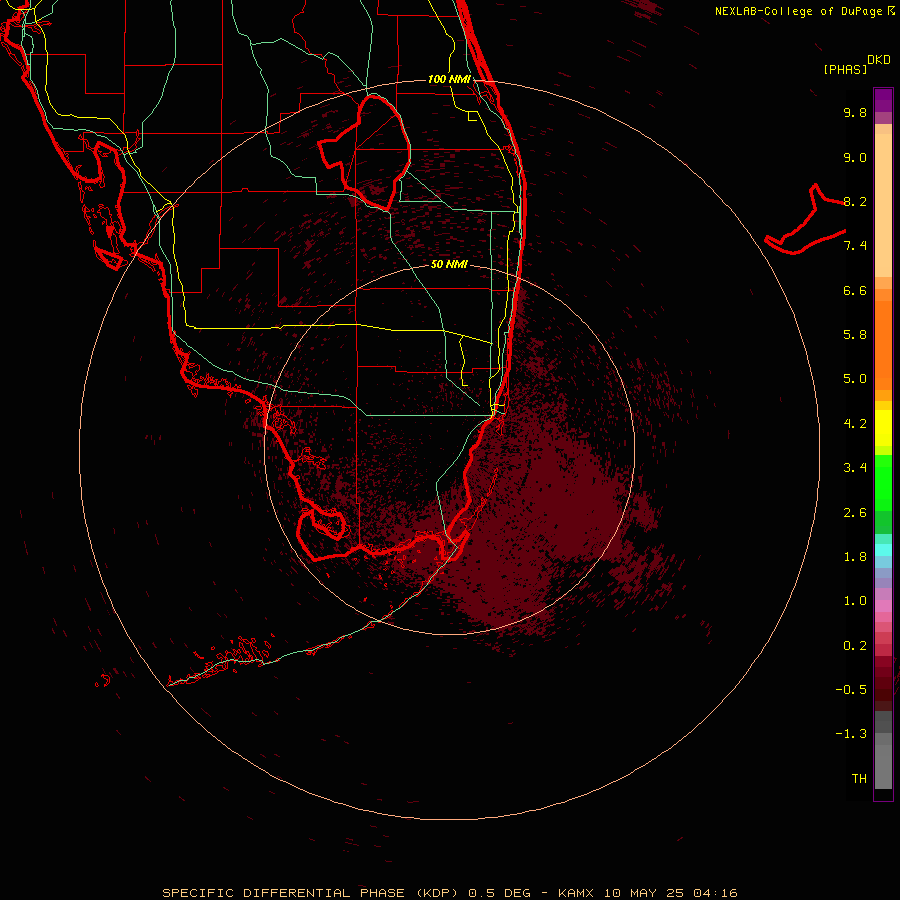Viewport: 900px width, 900px height.
Task: Click the product title caption at bottom
Action: (449, 893)
